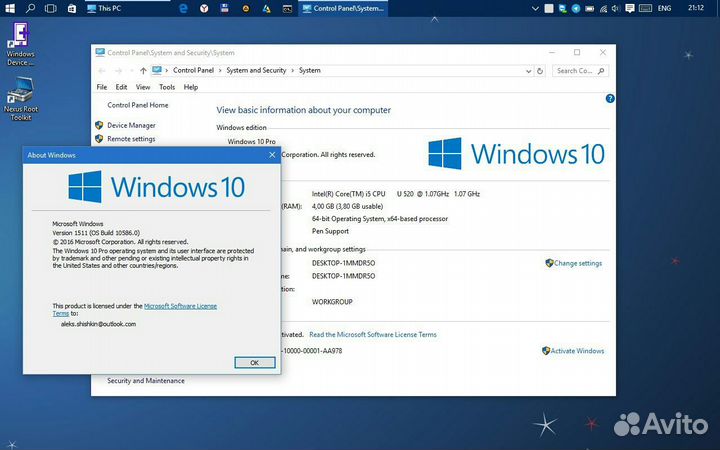Go forward in Control Panel navigation
720x450 pixels.
(118, 71)
